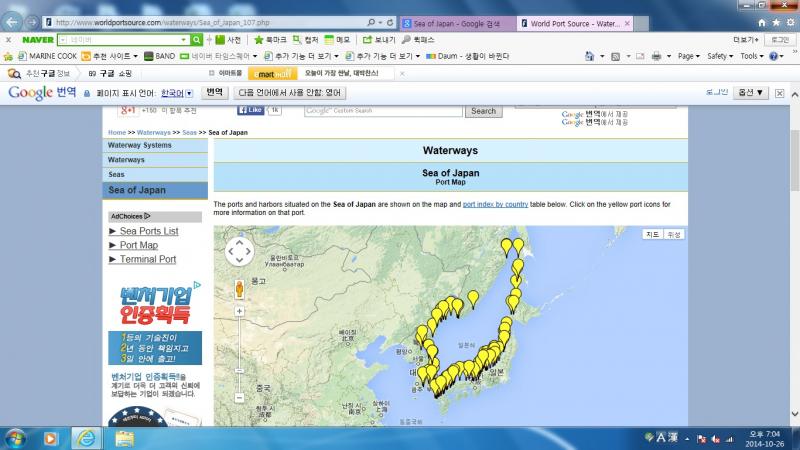Expand the translate options (옵션) dropdown

(750, 93)
